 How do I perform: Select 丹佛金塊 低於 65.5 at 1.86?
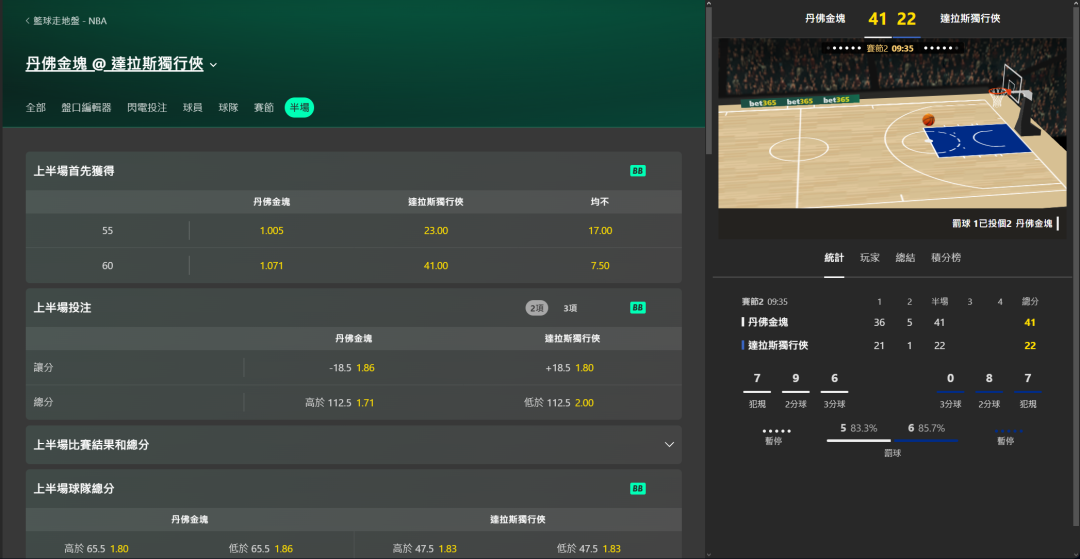(x=271, y=549)
